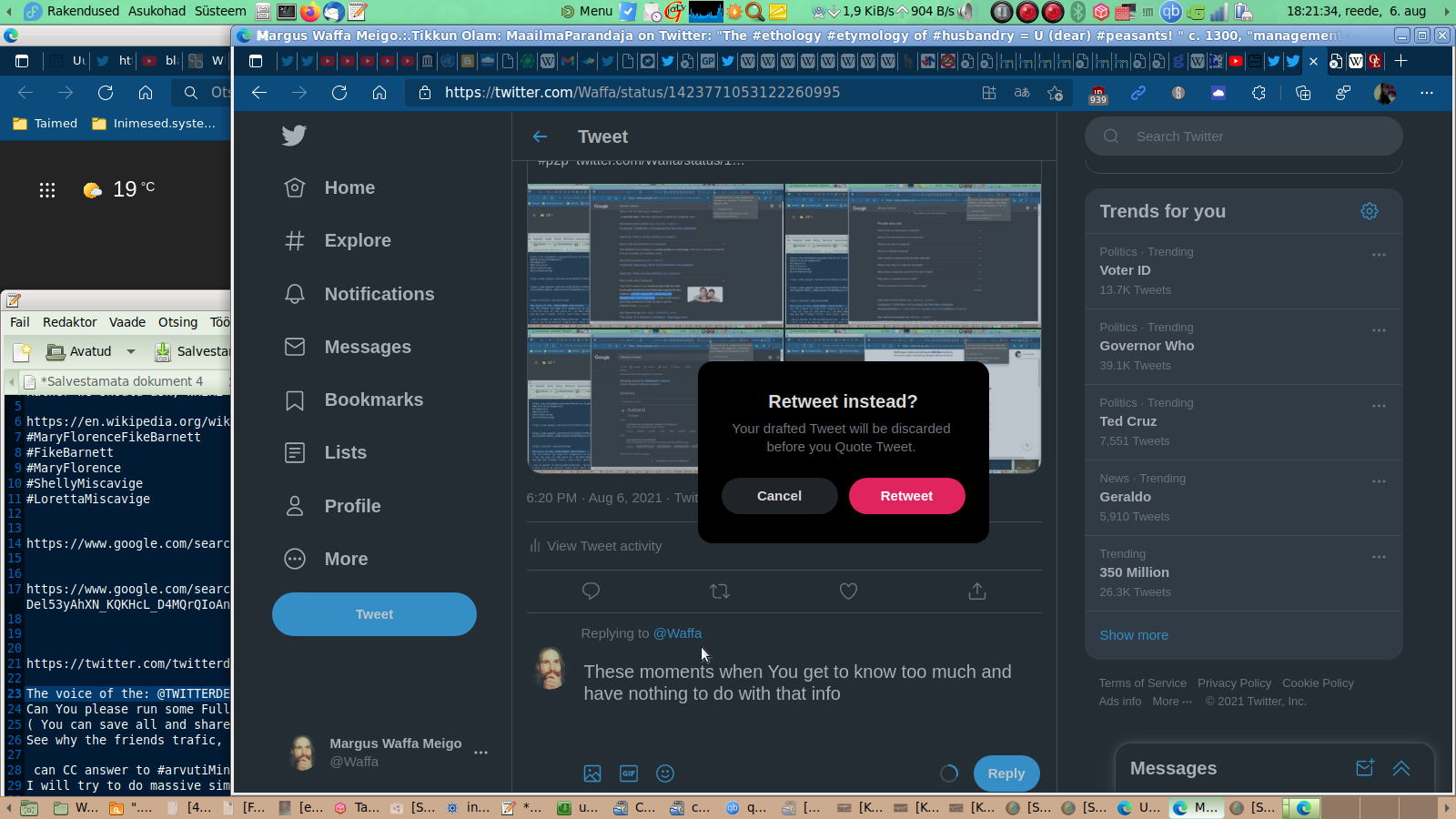Open View Tweet activity
Viewport: 1456px width, 819px height.
(595, 546)
